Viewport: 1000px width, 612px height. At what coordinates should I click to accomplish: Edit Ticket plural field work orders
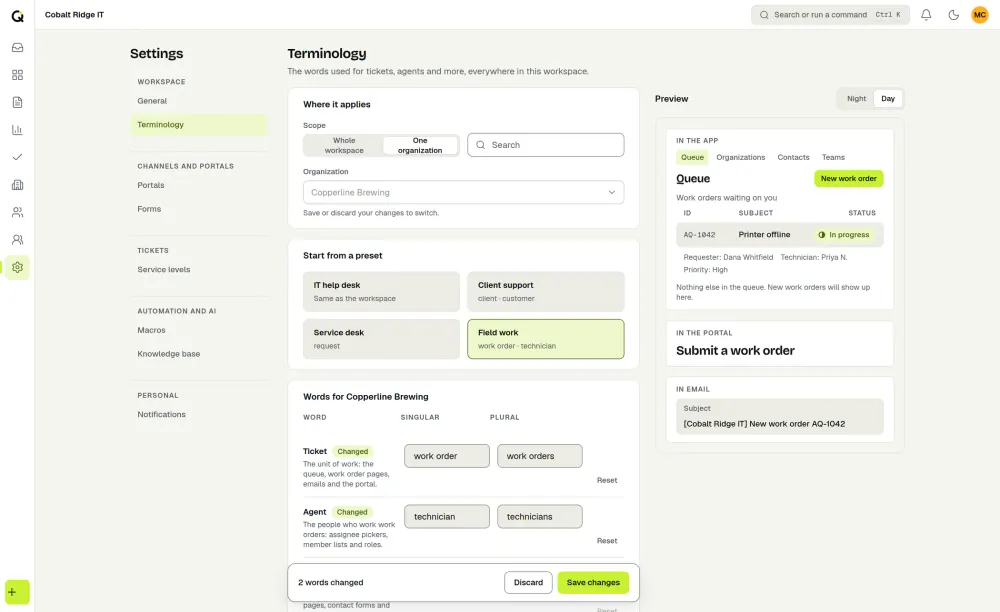540,456
